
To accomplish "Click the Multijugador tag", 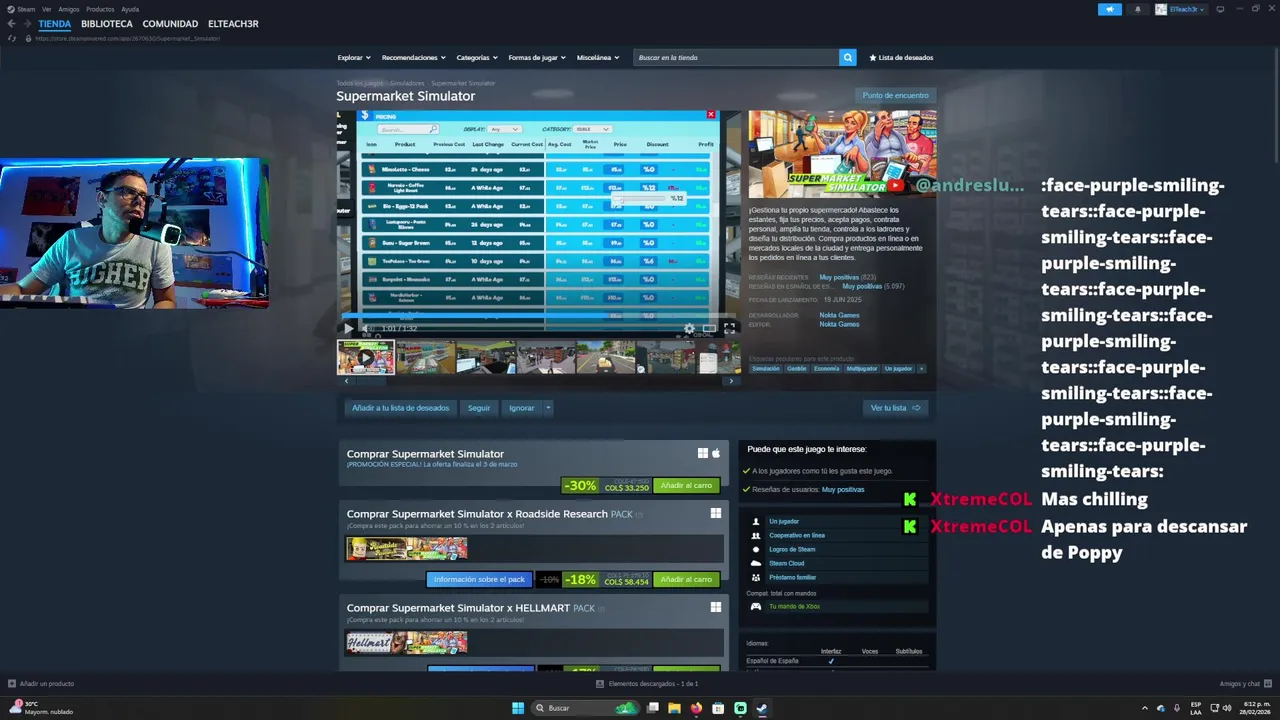I will (862, 368).
